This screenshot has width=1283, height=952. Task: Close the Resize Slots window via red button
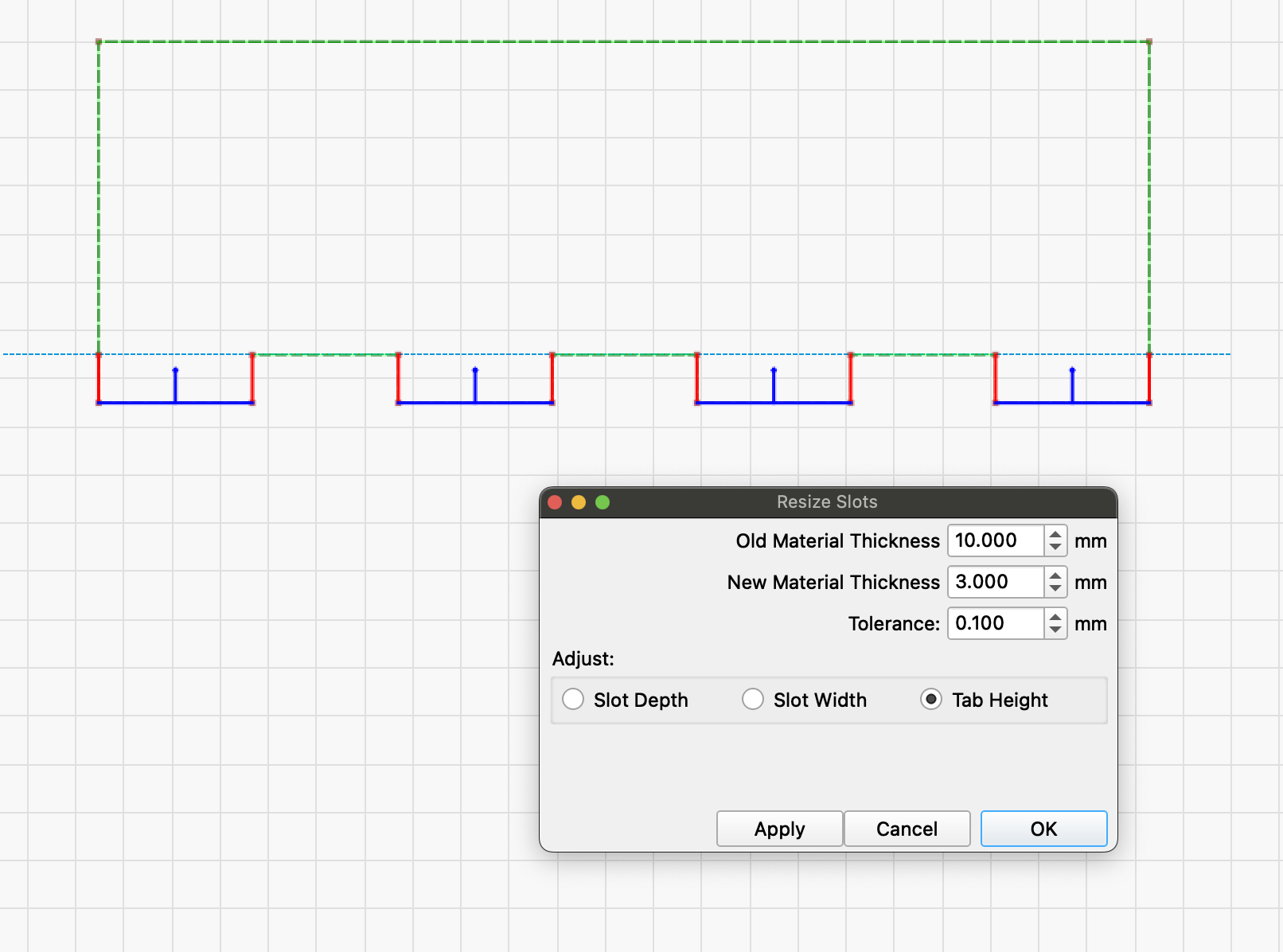pos(556,502)
